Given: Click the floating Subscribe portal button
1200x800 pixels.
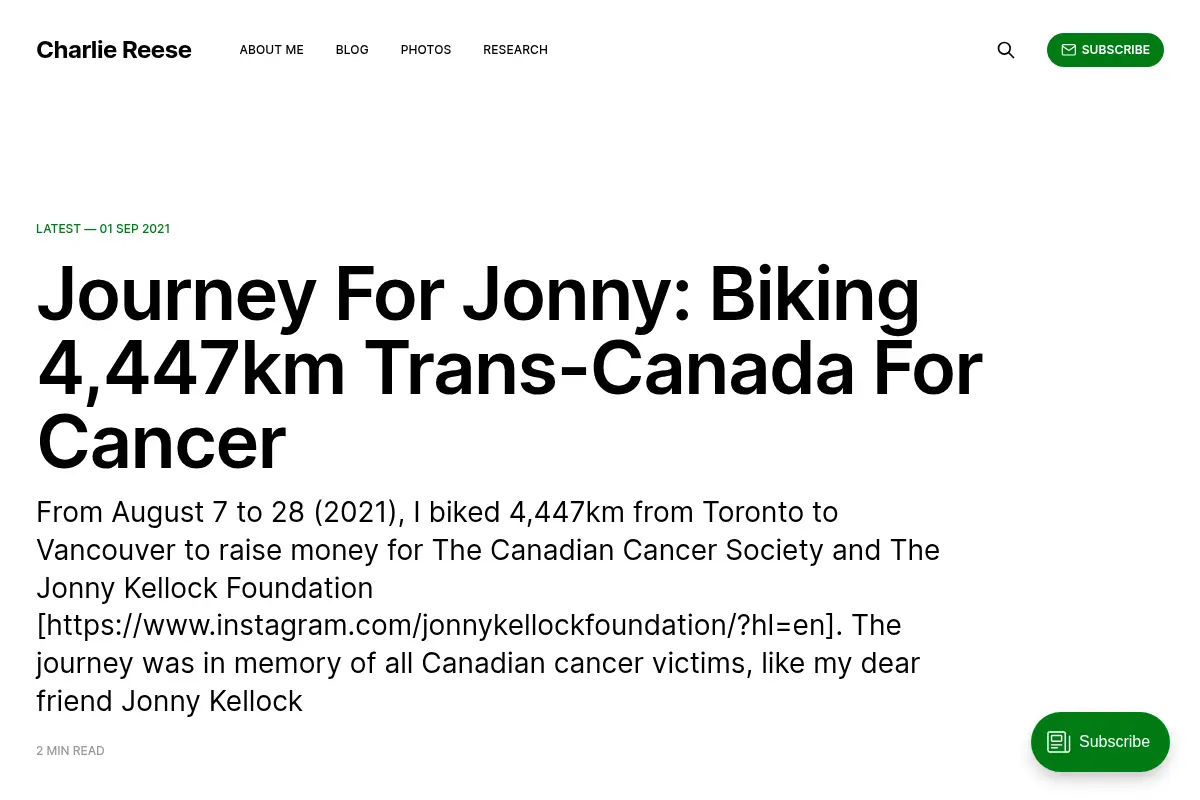Looking at the screenshot, I should point(1100,742).
